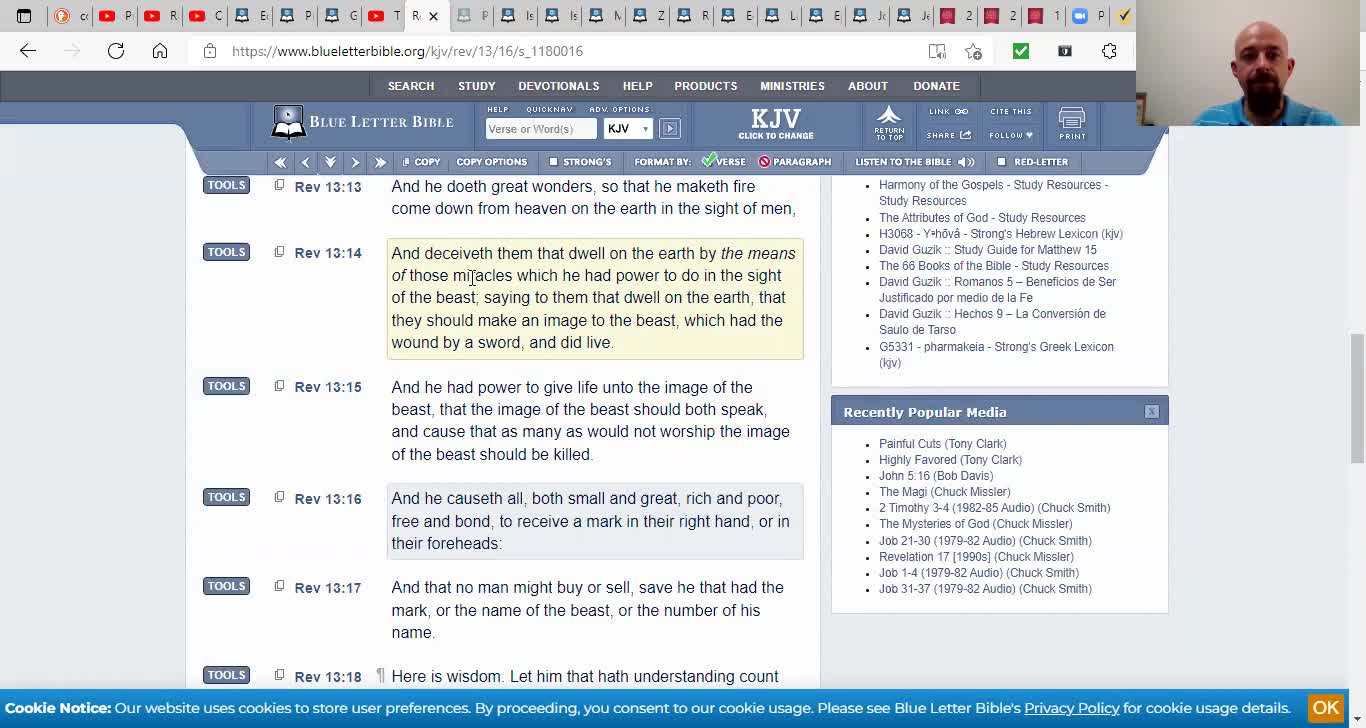Click the Link icon in header

click(948, 112)
